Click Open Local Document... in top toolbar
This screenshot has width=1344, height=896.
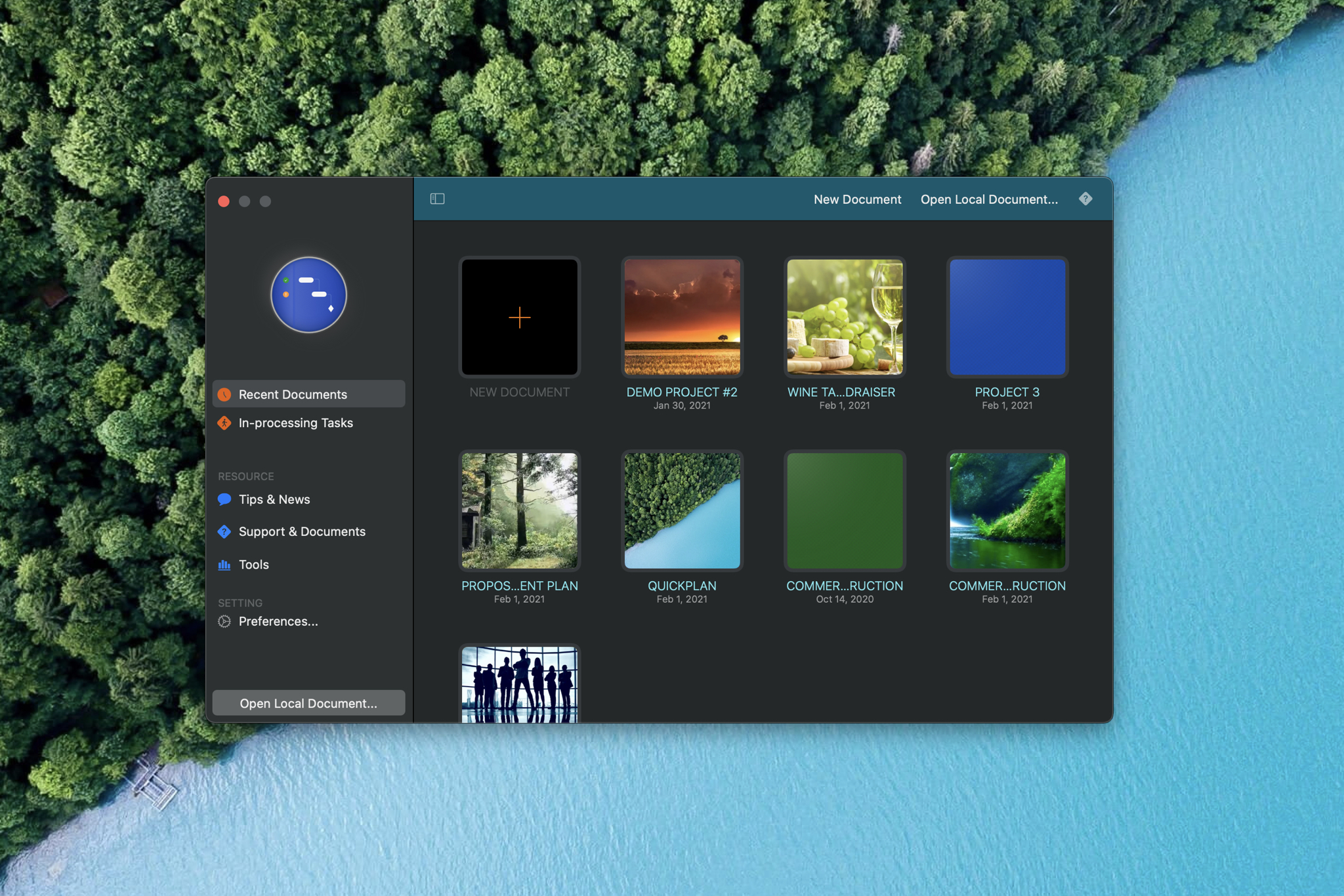coord(989,199)
